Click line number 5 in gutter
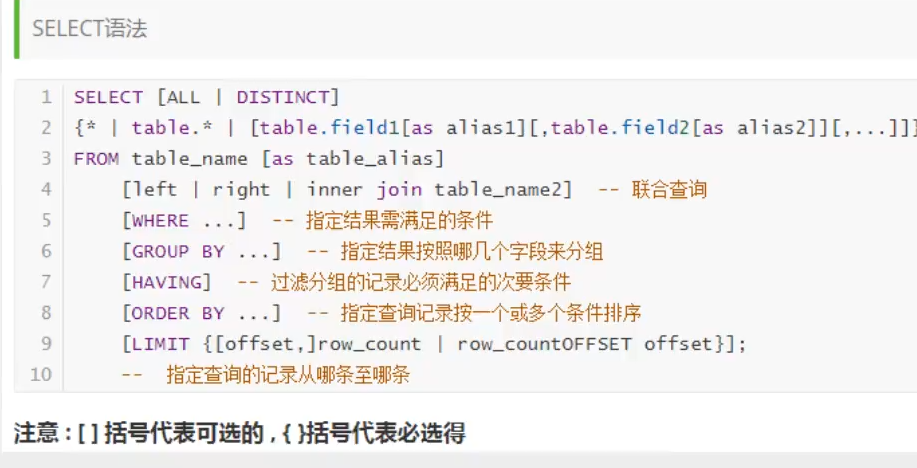Viewport: 917px width, 468px height. coord(46,220)
